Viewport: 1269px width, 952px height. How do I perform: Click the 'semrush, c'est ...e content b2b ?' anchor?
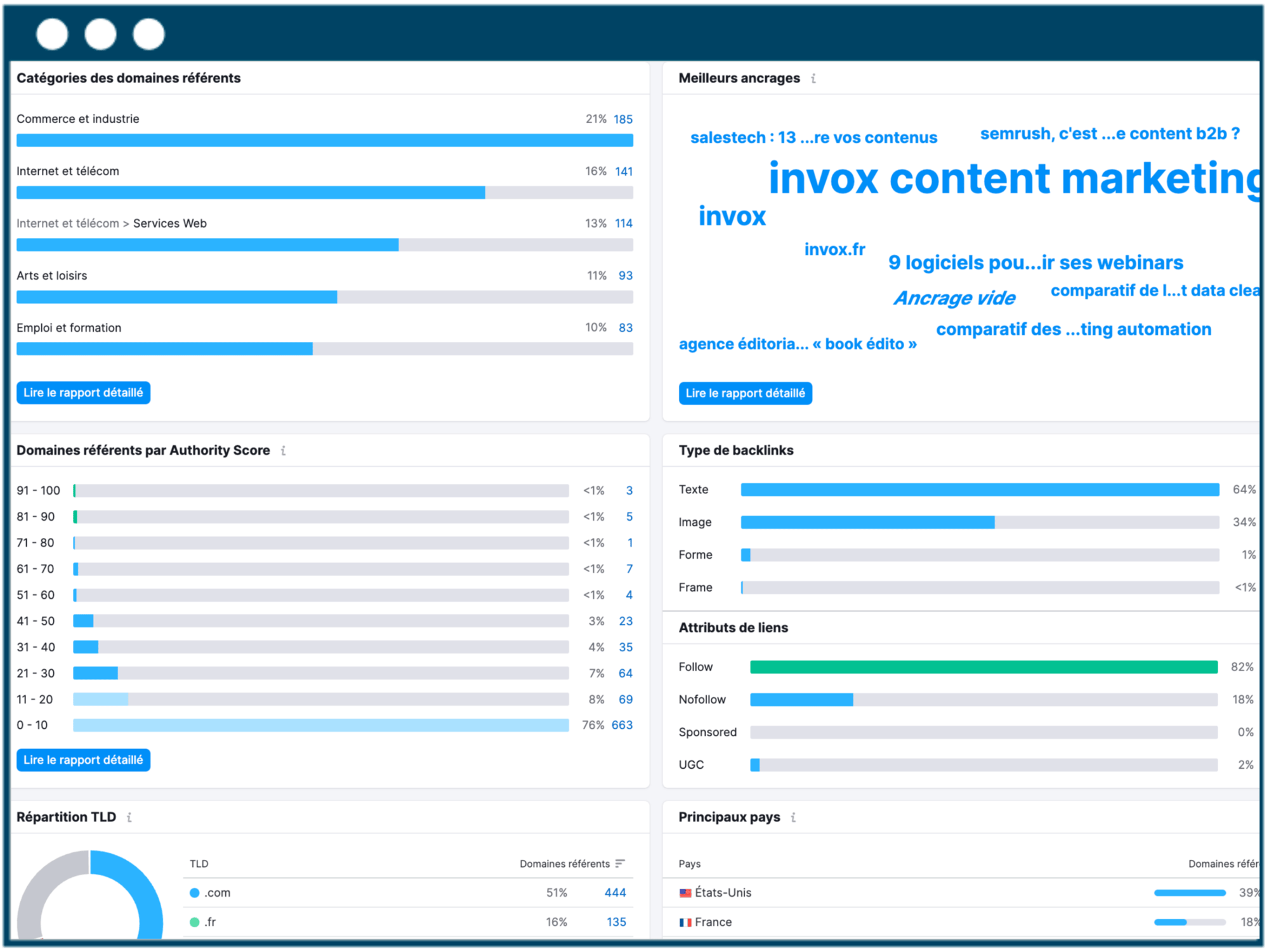(1110, 134)
